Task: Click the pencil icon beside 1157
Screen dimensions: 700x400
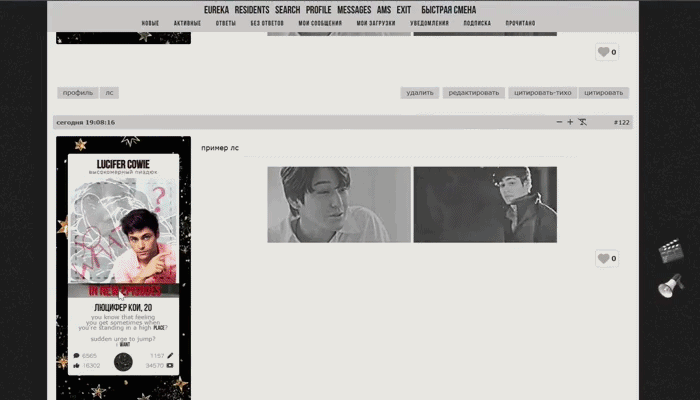Action: click(170, 355)
